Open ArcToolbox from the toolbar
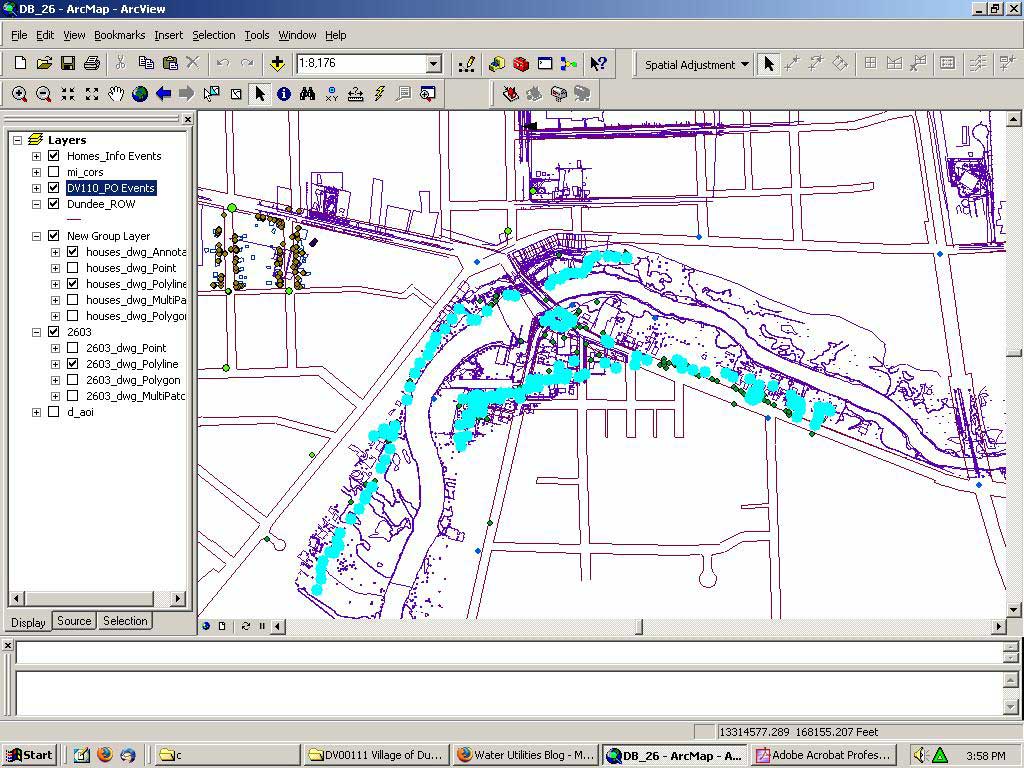 pos(521,64)
